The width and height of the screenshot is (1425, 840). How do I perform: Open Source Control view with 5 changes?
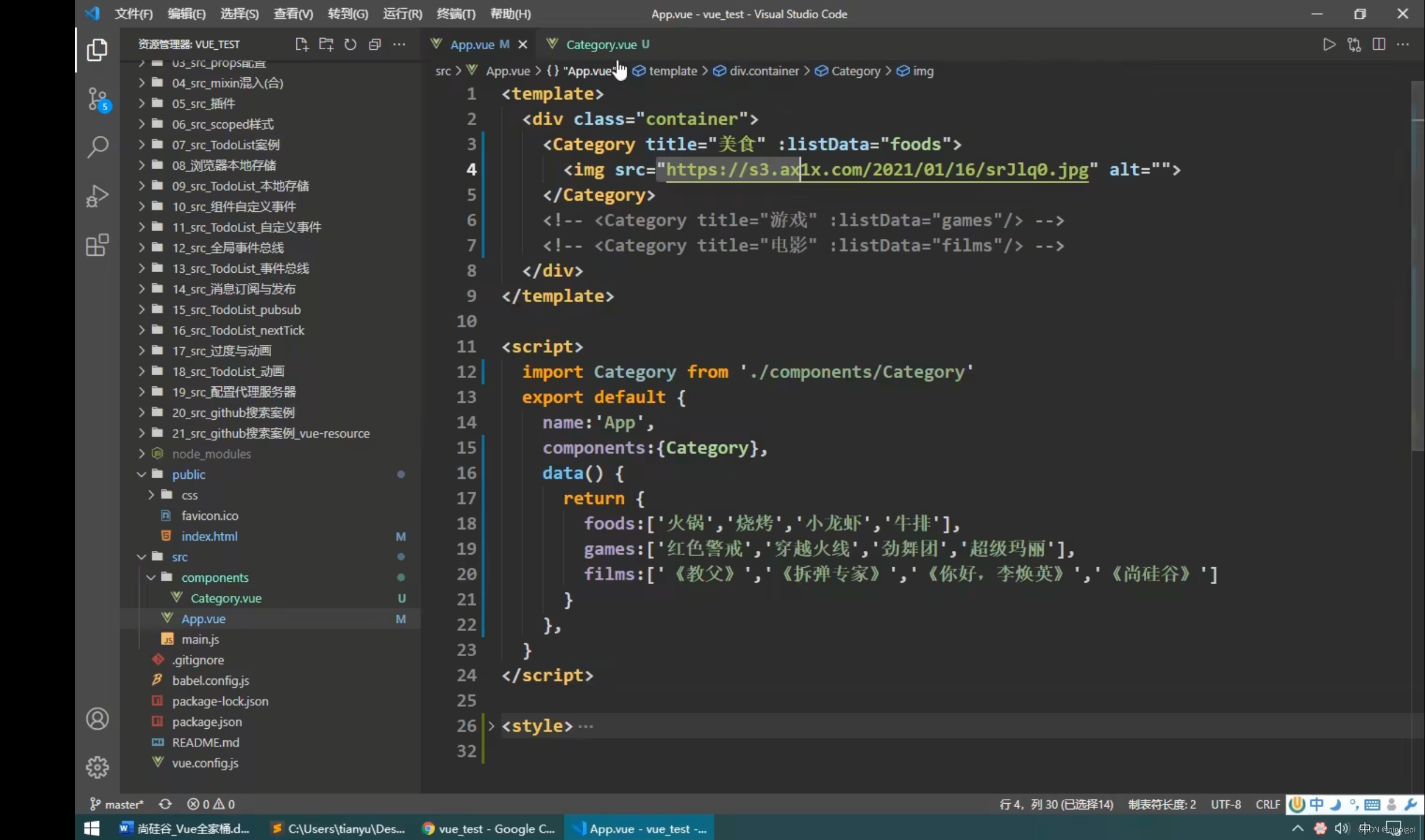coord(97,100)
